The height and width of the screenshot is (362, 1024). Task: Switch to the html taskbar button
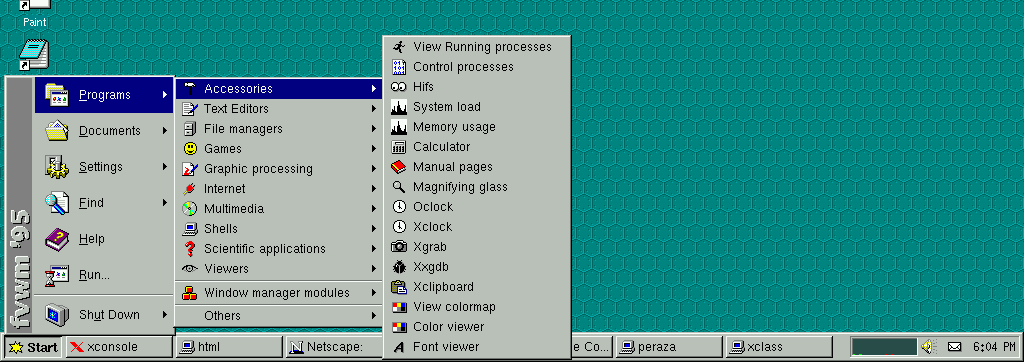pos(229,347)
